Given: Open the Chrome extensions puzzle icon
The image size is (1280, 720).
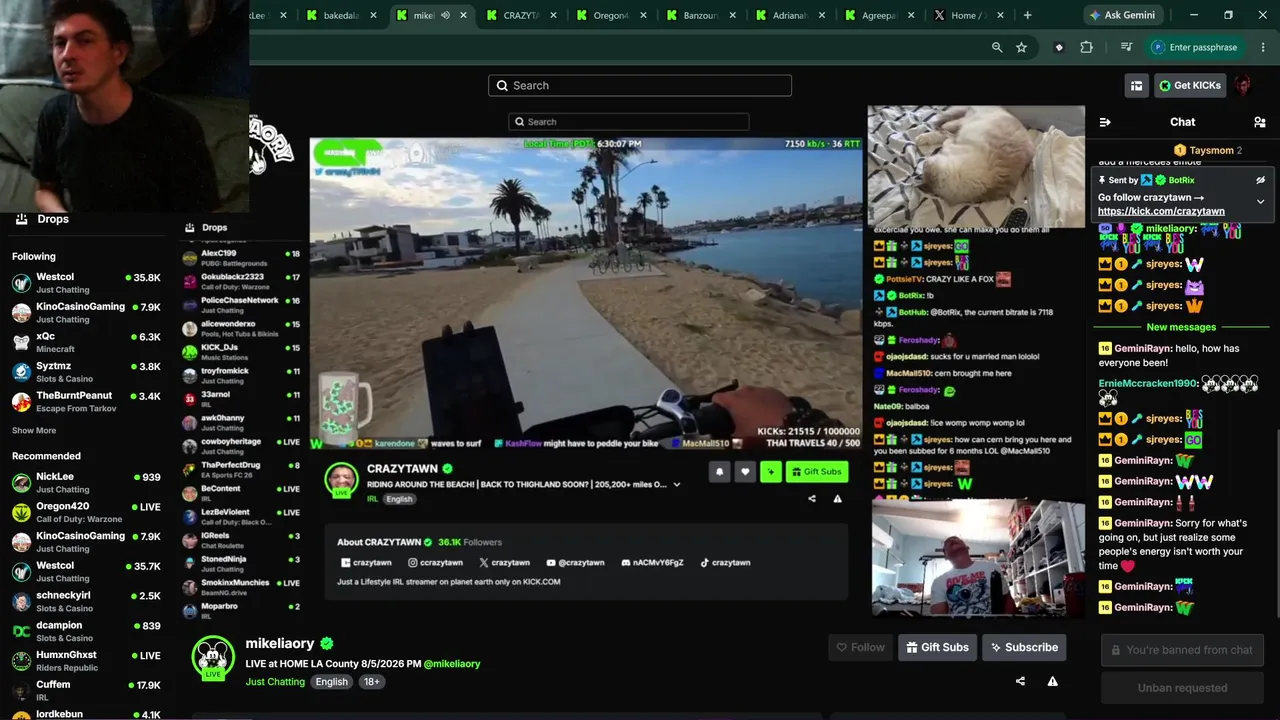Looking at the screenshot, I should [x=1086, y=47].
